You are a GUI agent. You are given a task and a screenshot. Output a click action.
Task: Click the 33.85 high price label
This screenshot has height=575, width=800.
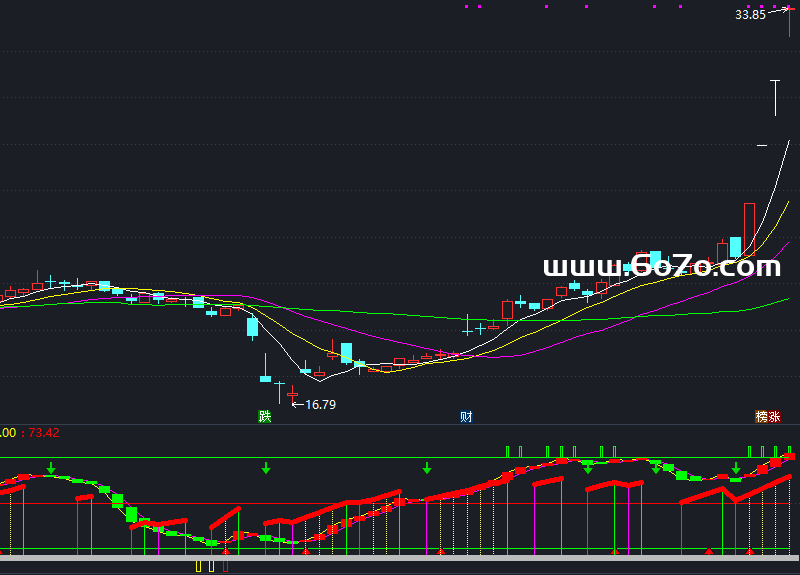click(x=749, y=15)
